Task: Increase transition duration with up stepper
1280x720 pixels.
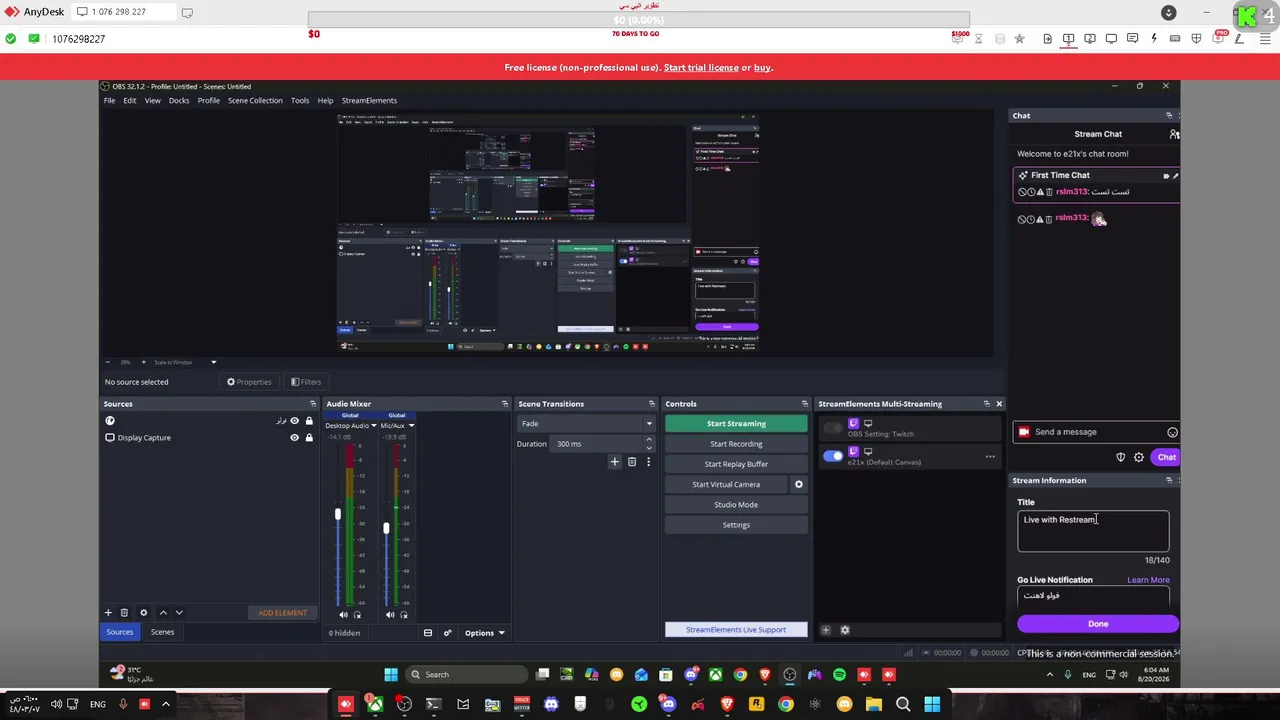Action: [649, 440]
